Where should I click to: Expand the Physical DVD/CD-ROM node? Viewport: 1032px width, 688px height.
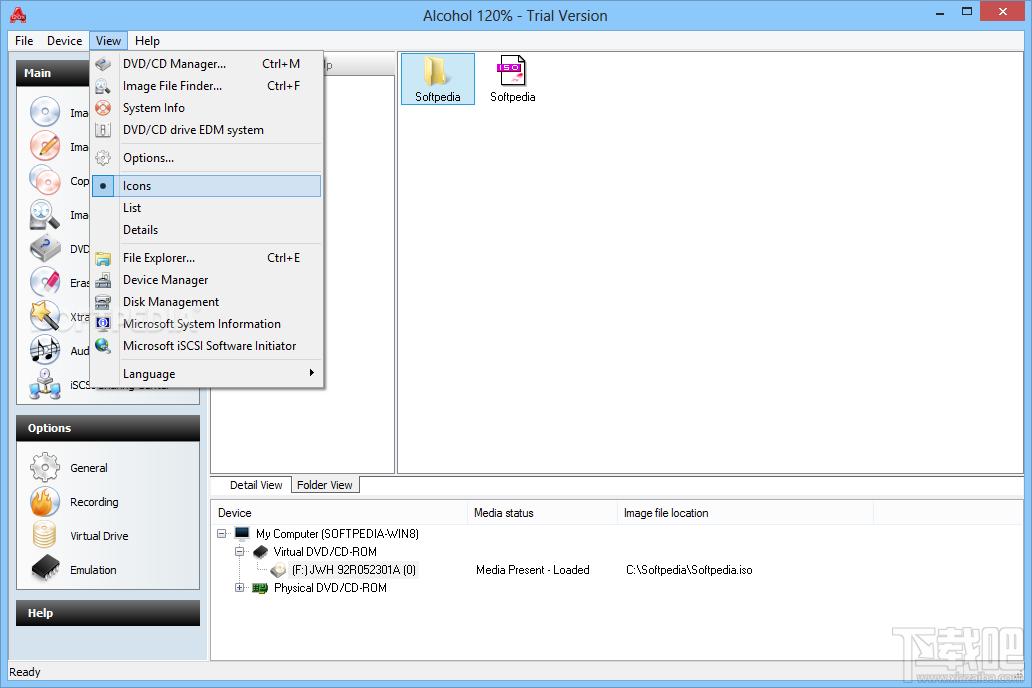coord(240,588)
